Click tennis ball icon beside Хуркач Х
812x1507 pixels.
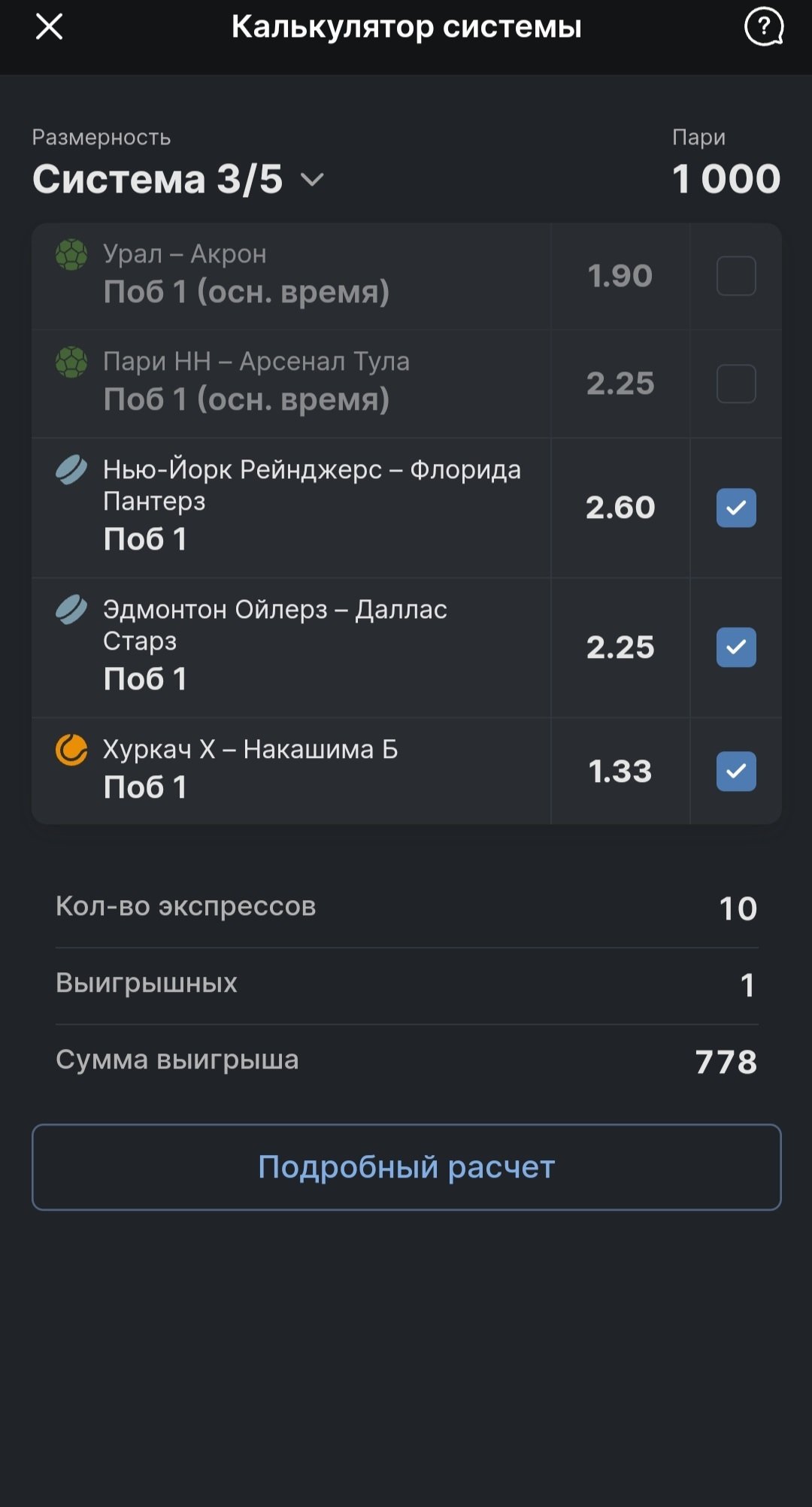point(71,750)
